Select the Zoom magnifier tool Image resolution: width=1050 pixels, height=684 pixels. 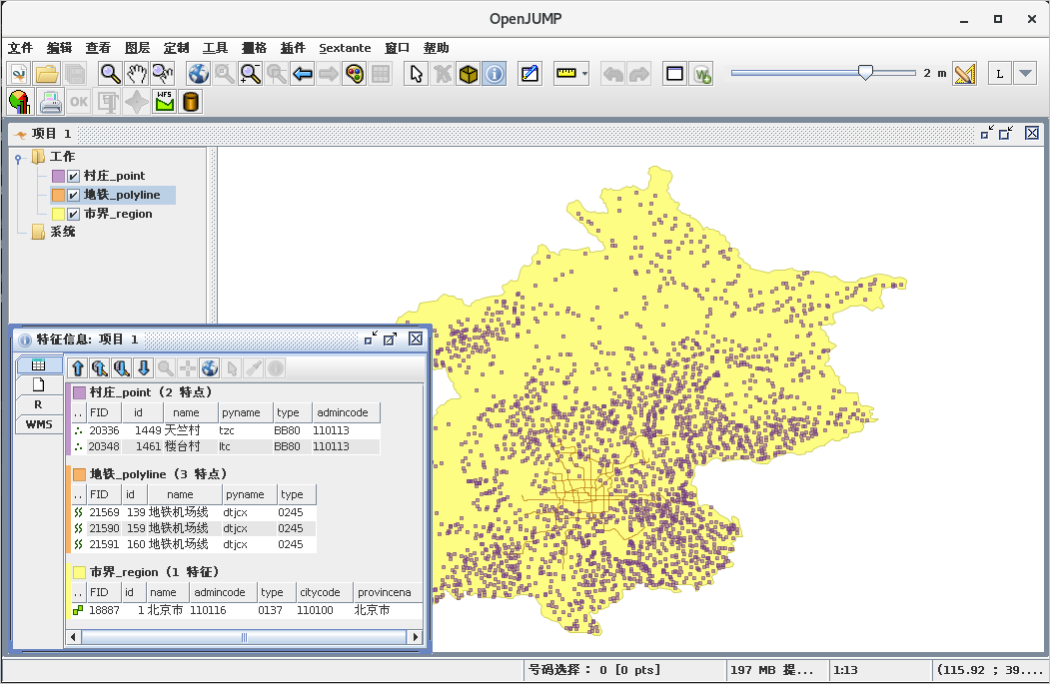click(x=110, y=74)
